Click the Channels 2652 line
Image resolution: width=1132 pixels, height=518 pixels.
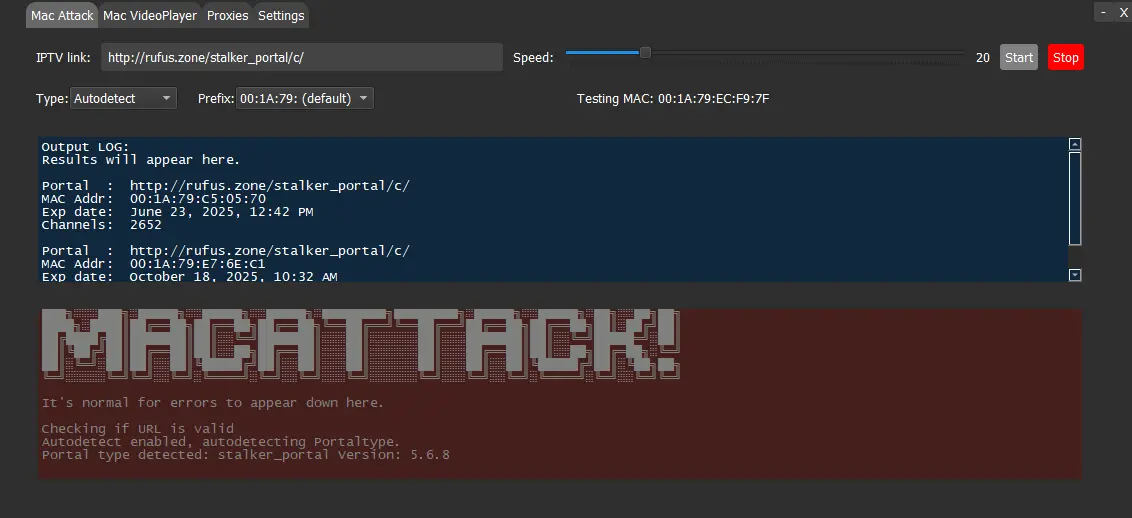point(102,224)
